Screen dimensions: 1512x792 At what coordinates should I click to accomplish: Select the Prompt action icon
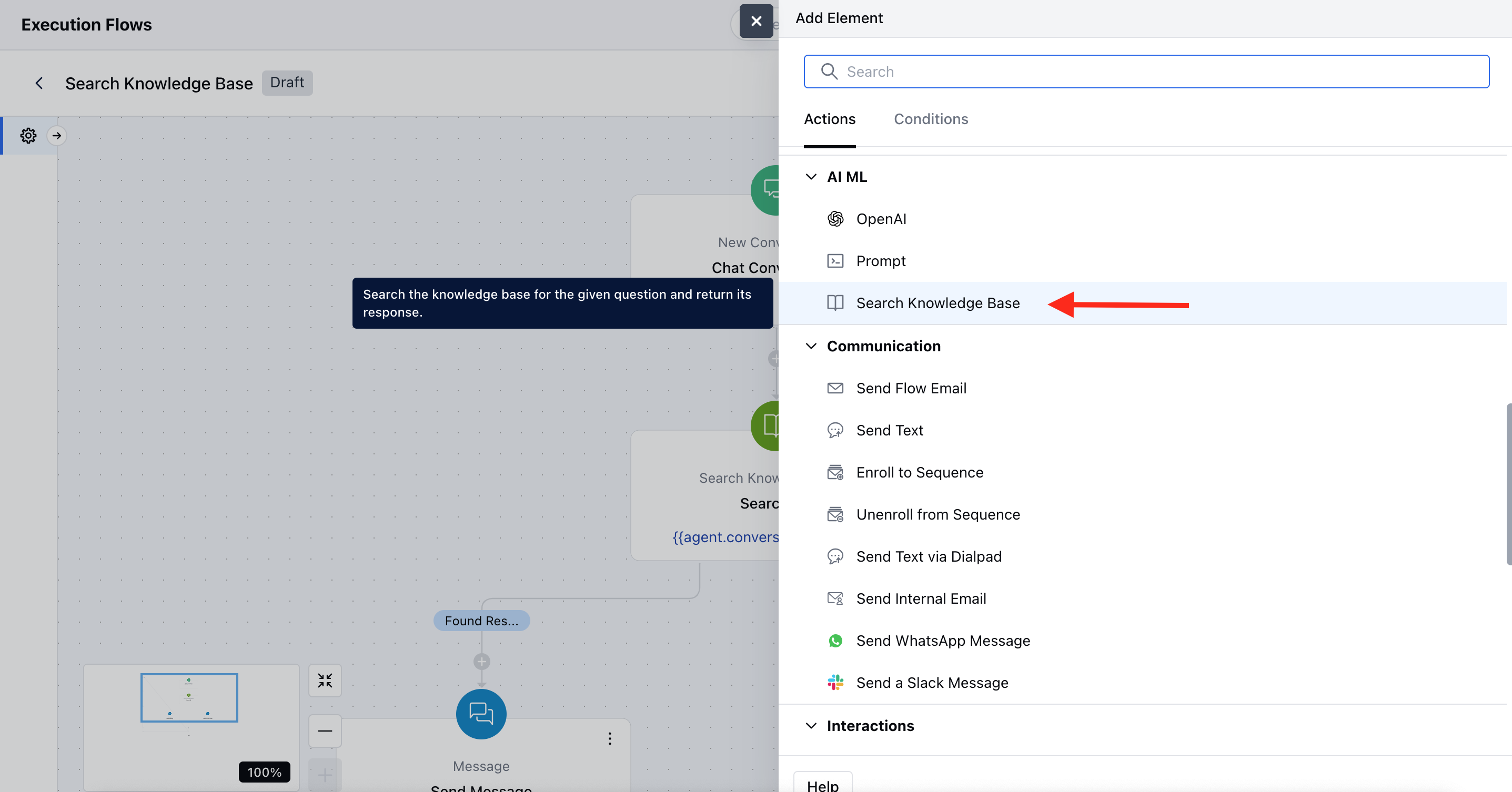click(x=835, y=261)
